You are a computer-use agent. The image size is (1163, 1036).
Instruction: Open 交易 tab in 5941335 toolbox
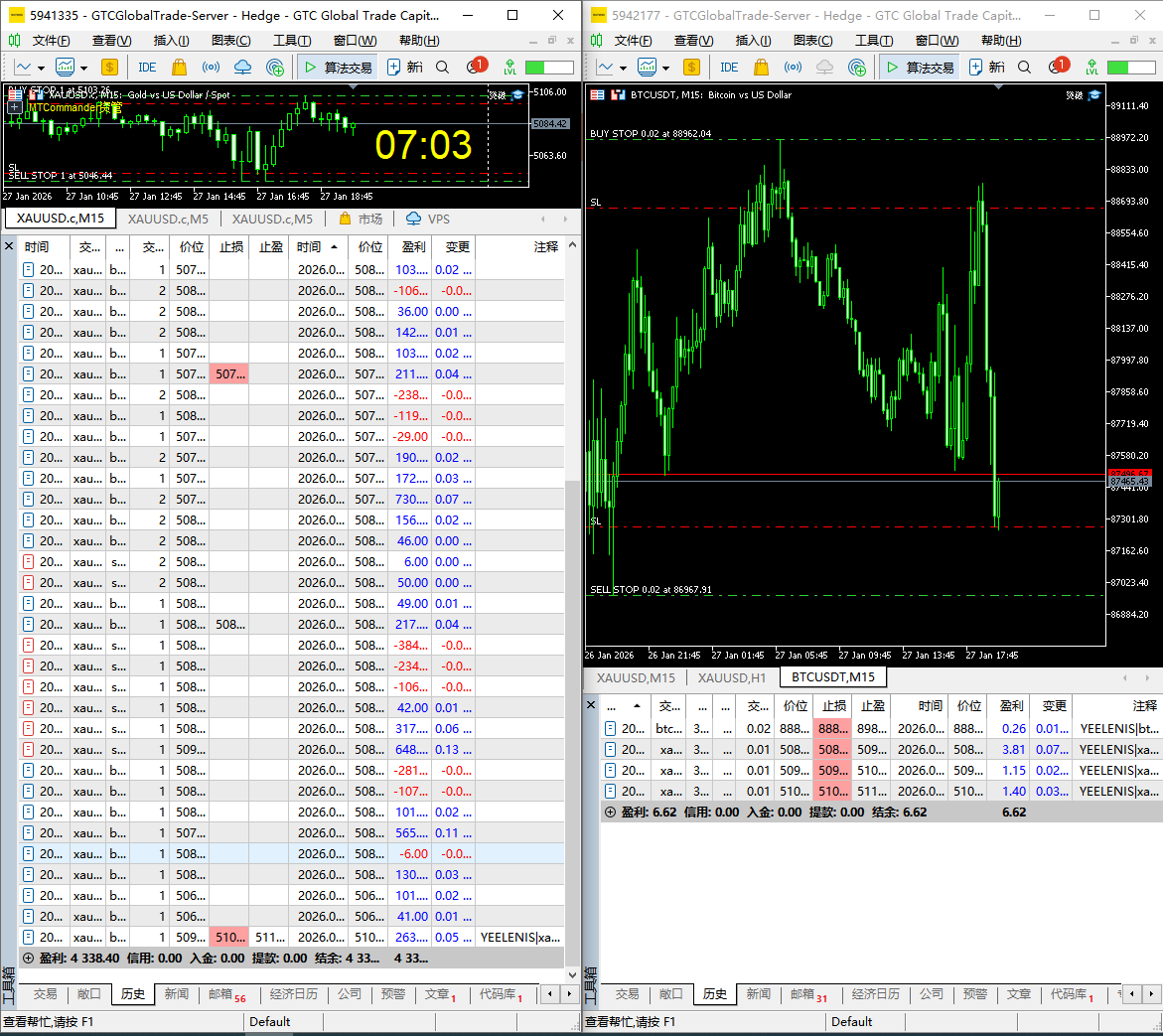[46, 993]
